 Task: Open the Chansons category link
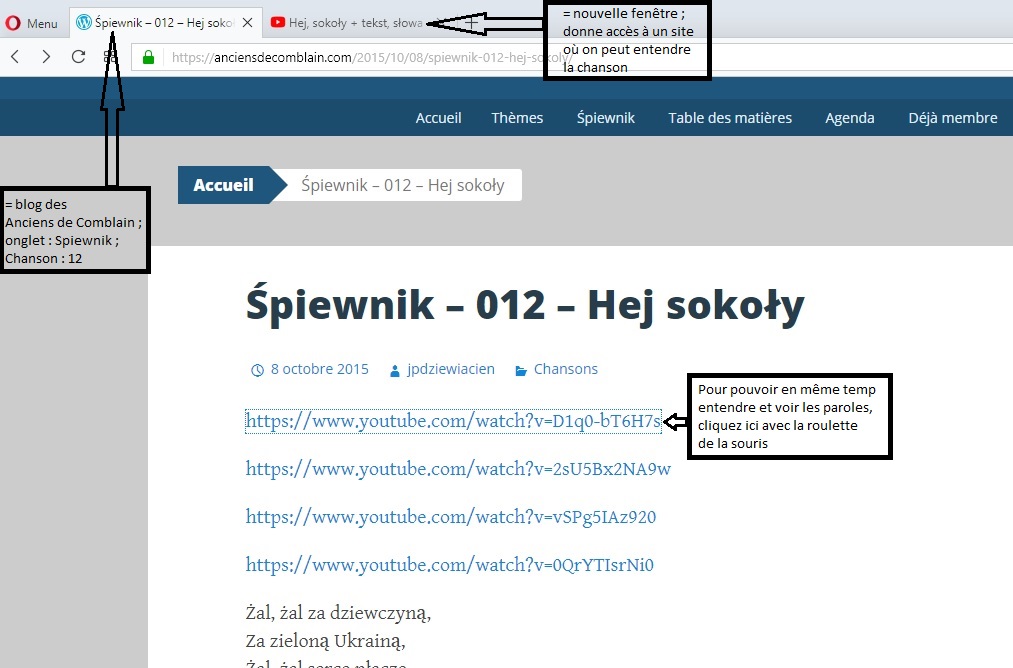pyautogui.click(x=565, y=369)
